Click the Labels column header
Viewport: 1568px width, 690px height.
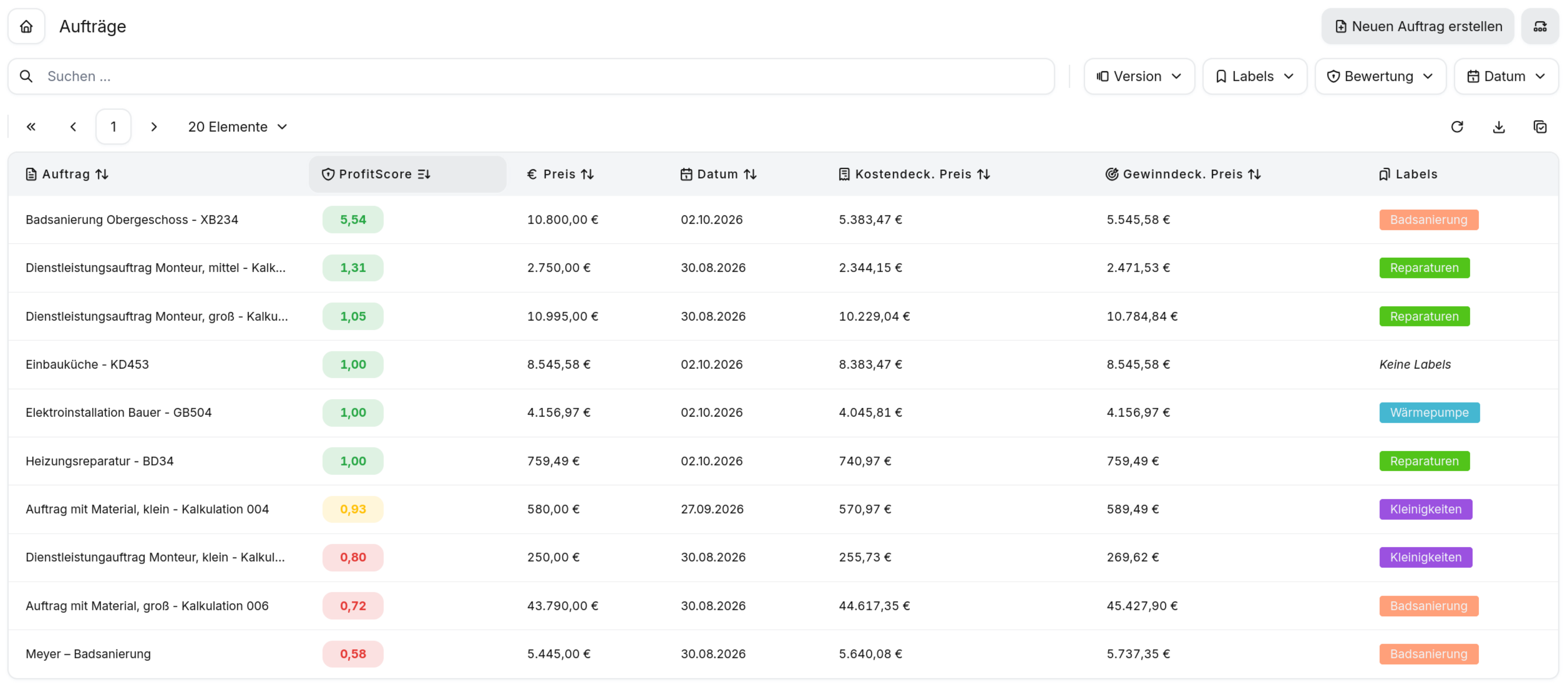pos(1408,174)
